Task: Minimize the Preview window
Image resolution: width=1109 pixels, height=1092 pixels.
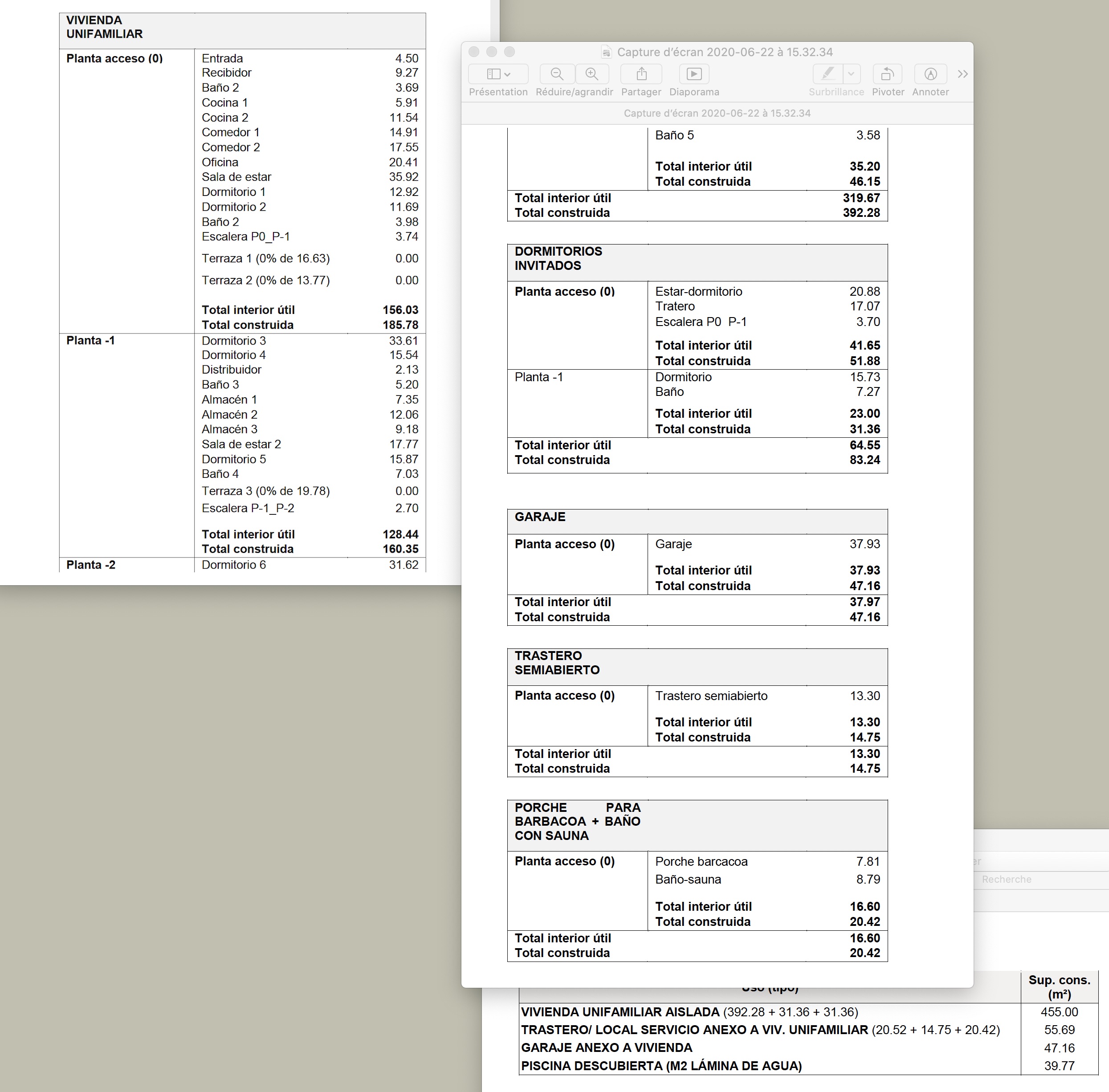Action: [x=491, y=52]
